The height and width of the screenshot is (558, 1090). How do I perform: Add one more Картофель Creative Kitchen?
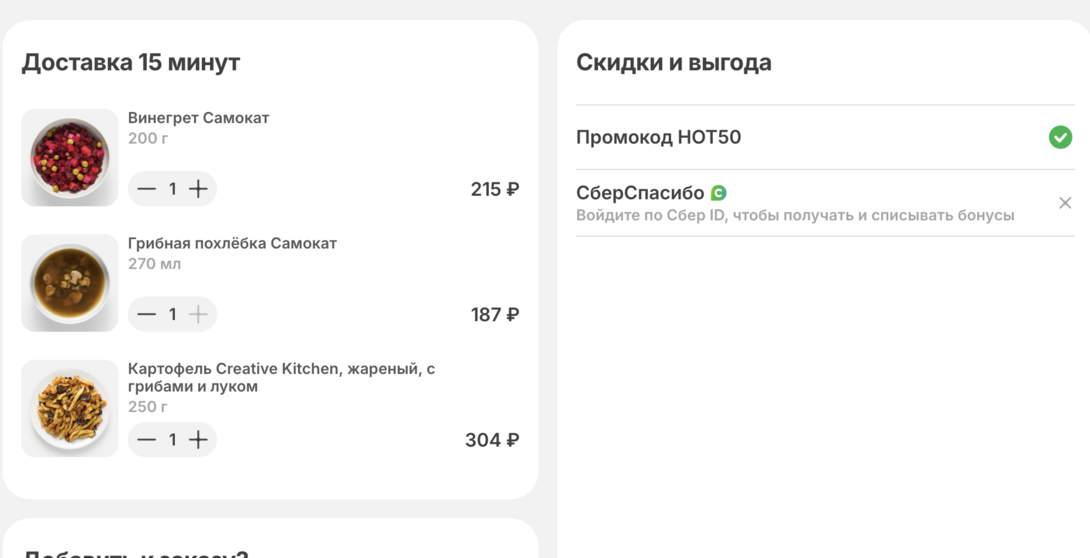point(198,440)
